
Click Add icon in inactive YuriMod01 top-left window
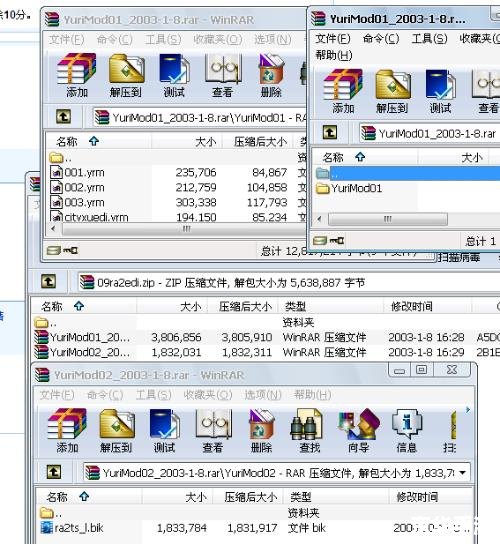tap(77, 75)
